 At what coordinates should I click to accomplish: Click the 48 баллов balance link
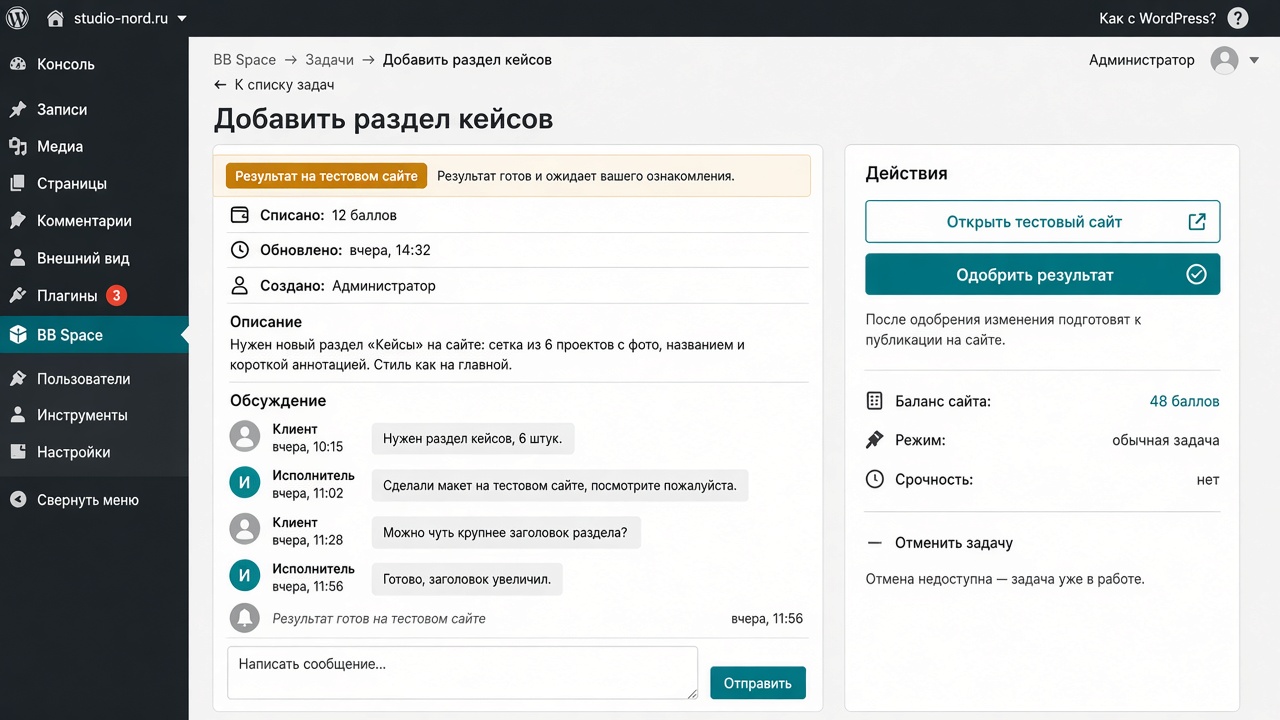tap(1184, 401)
